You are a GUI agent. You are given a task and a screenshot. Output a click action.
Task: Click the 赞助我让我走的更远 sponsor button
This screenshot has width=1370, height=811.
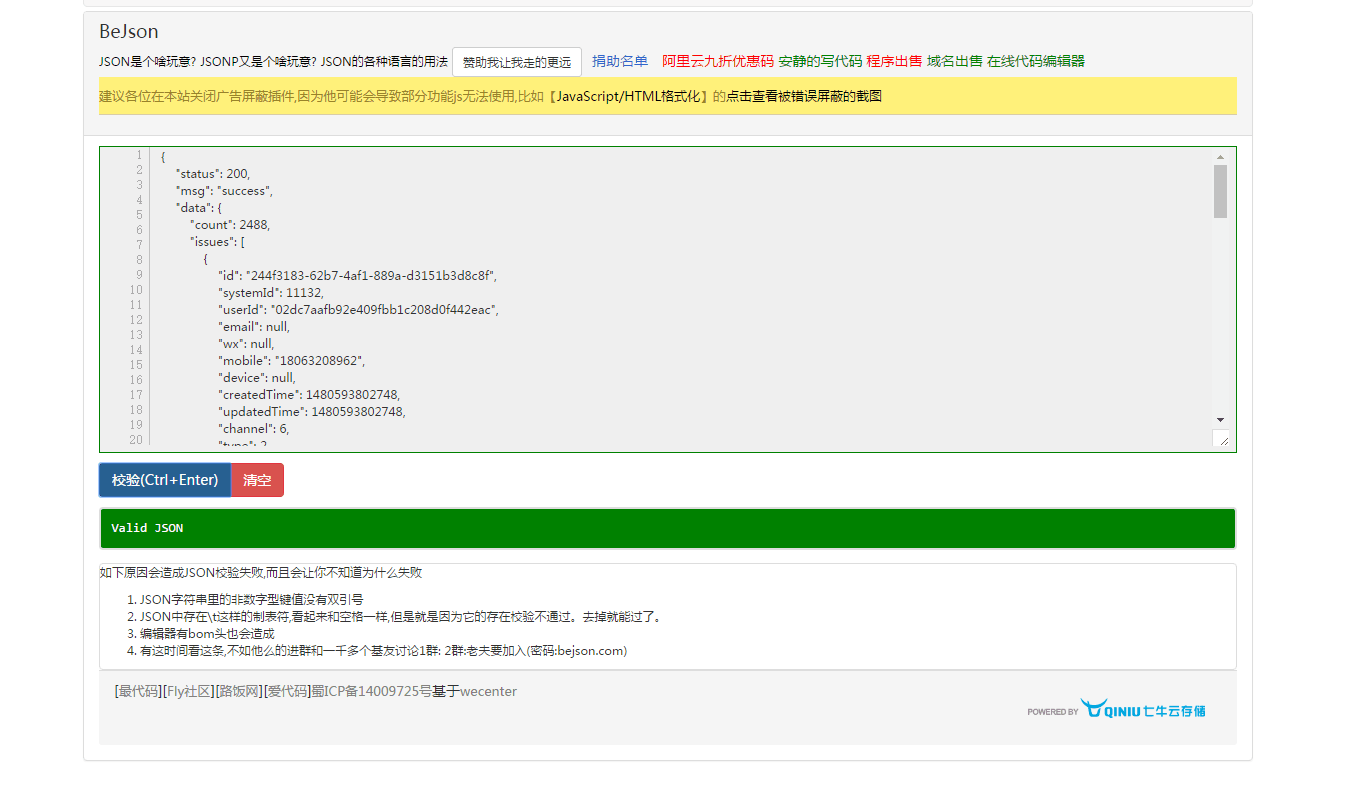tap(517, 62)
